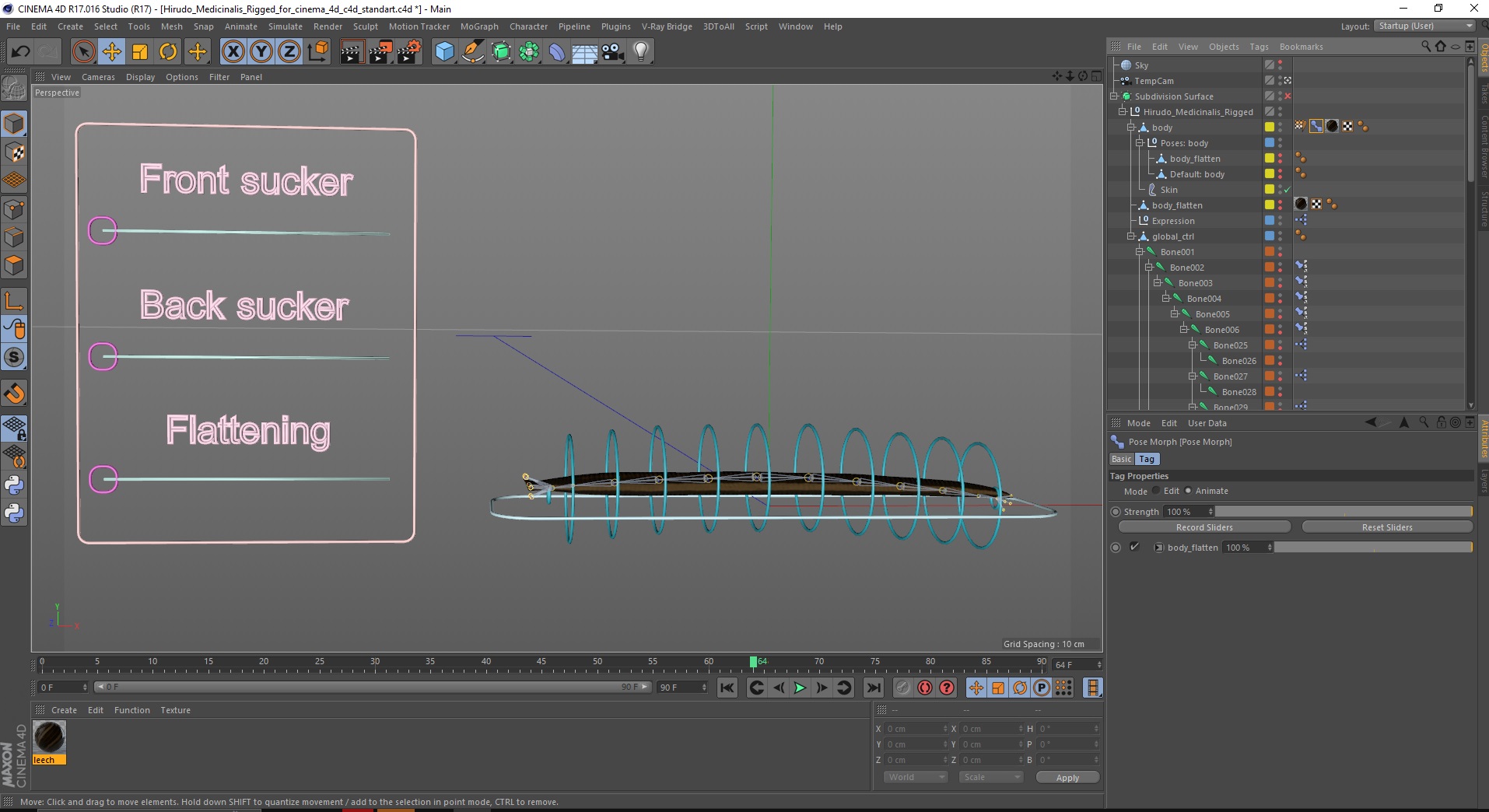This screenshot has height=812, width=1489.
Task: Switch to Model mode in left toolbar
Action: click(14, 124)
